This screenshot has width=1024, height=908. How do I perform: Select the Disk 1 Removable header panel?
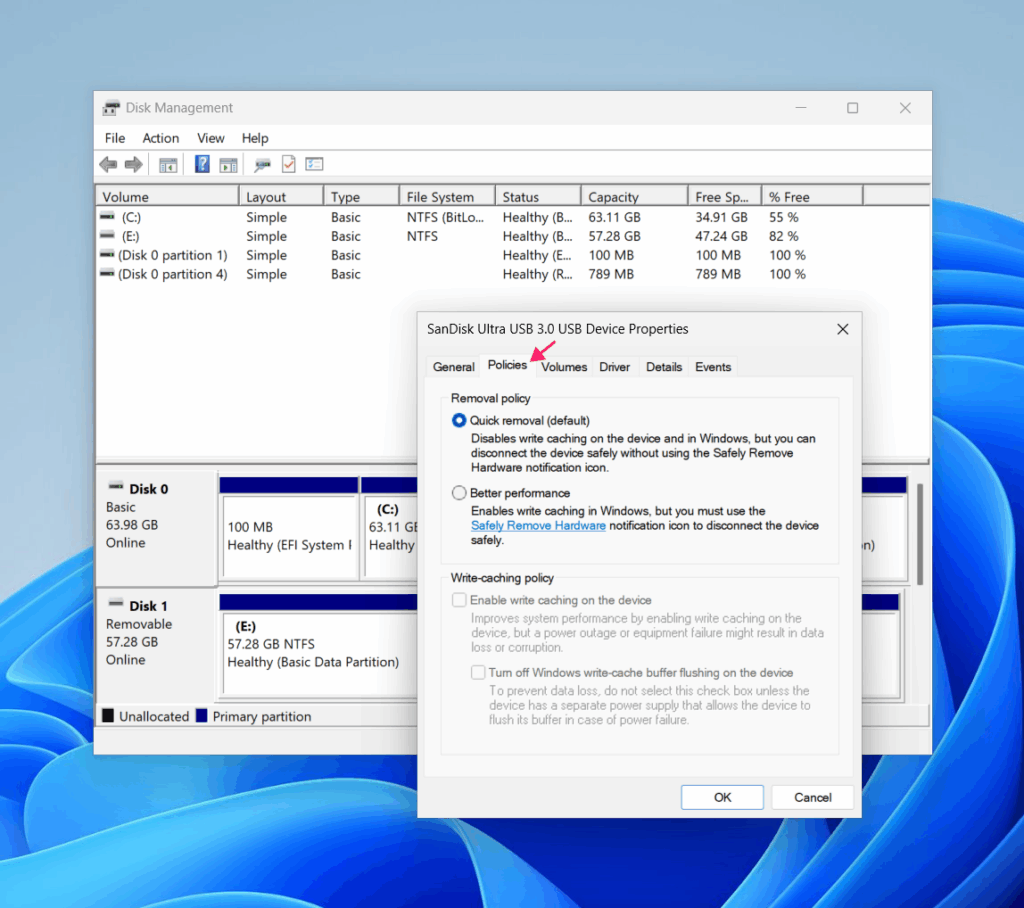tap(157, 645)
